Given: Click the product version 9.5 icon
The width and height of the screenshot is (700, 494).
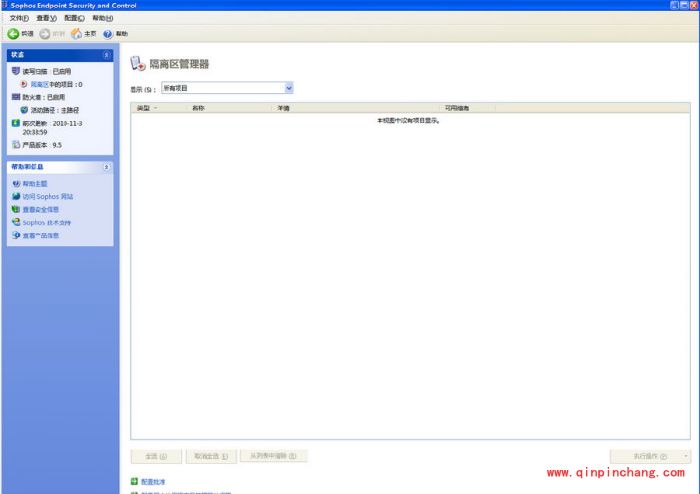Looking at the screenshot, I should (16, 145).
